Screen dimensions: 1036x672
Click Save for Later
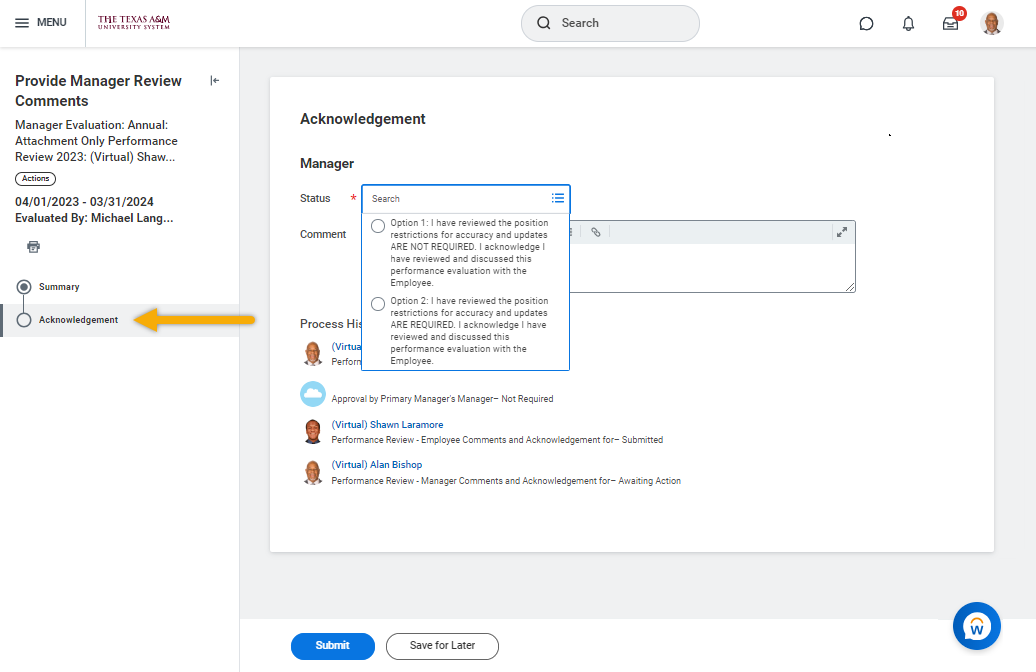[442, 646]
